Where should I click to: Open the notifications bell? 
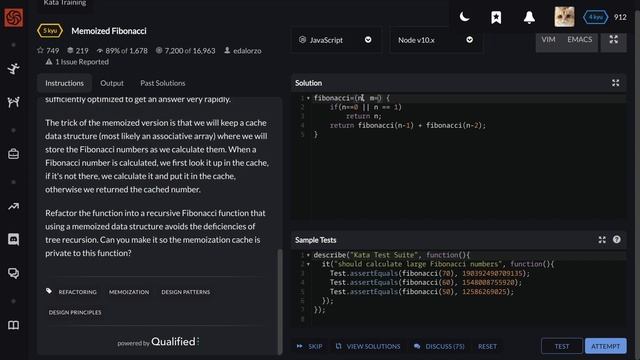tap(529, 18)
